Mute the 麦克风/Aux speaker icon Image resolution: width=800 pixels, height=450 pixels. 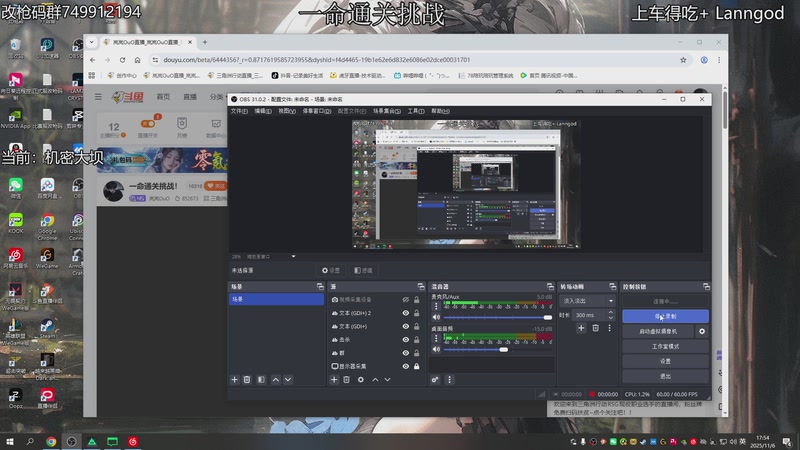436,317
